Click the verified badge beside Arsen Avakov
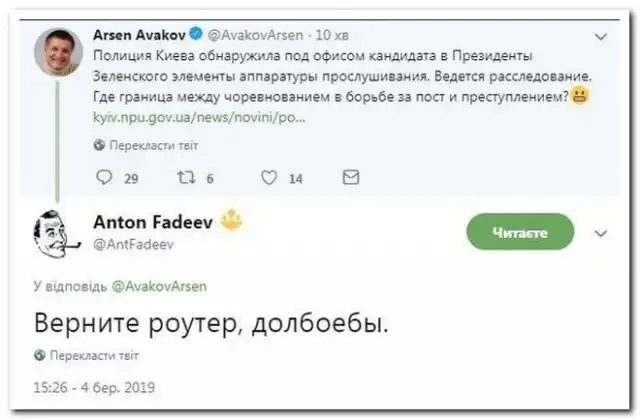The width and height of the screenshot is (640, 420). pos(198,33)
